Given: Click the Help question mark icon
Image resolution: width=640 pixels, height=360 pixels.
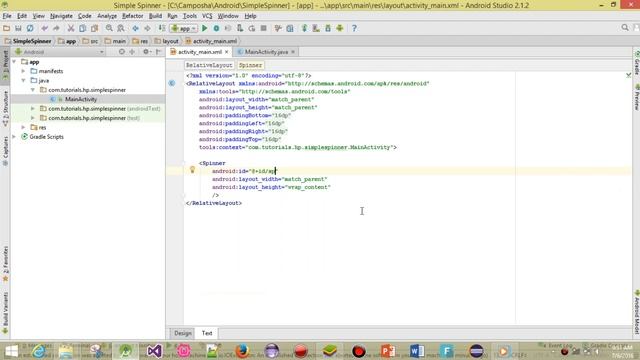Looking at the screenshot, I should pos(354,28).
